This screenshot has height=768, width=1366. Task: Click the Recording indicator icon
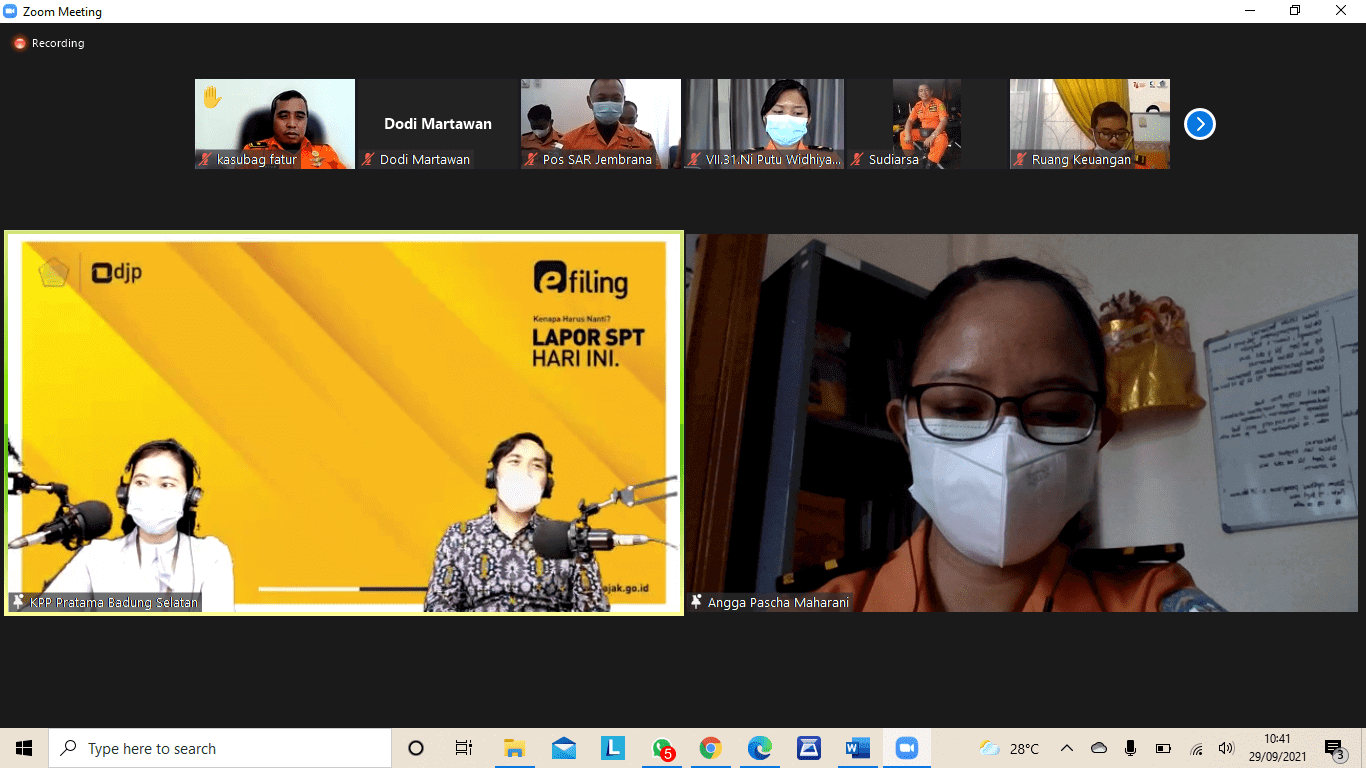19,44
